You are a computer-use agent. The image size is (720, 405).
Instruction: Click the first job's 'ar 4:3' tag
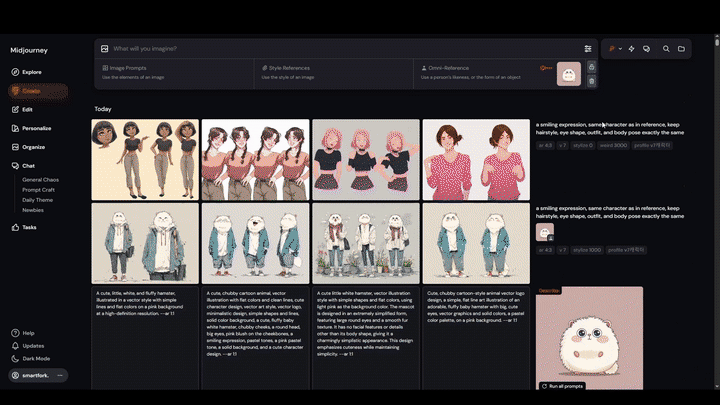pos(545,146)
